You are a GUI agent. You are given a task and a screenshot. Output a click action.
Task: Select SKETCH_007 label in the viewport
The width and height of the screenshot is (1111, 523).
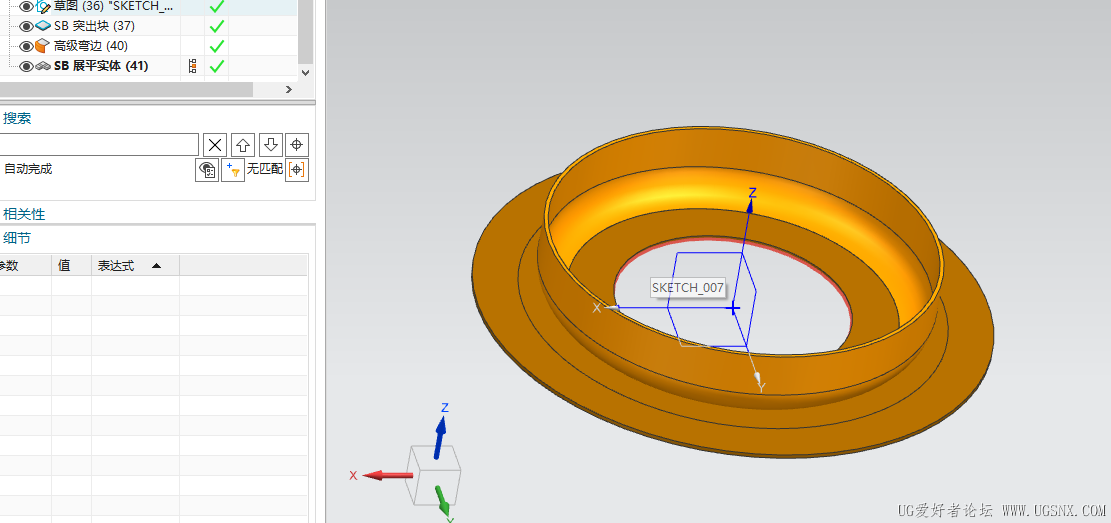point(687,288)
